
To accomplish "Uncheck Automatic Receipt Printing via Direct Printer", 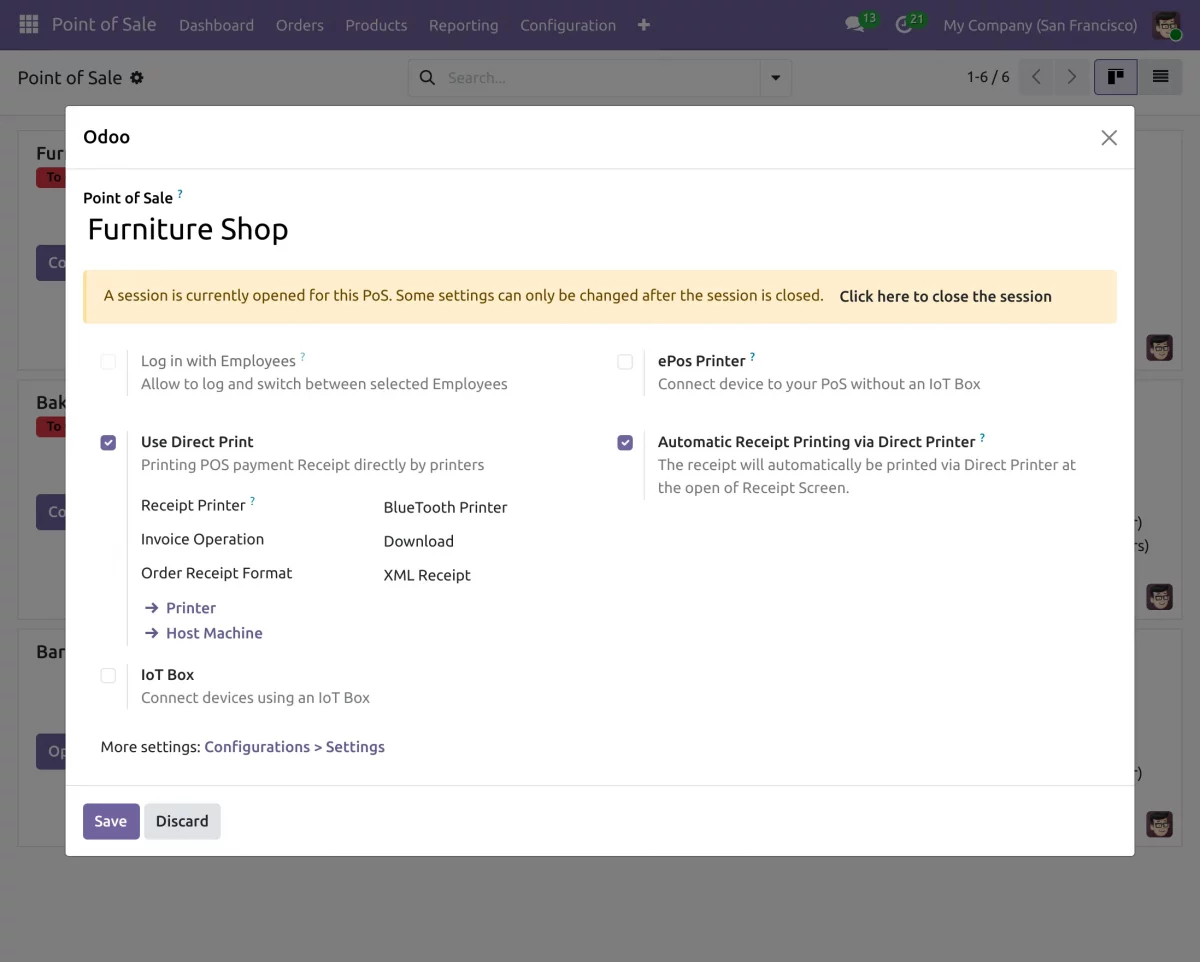I will [x=625, y=443].
